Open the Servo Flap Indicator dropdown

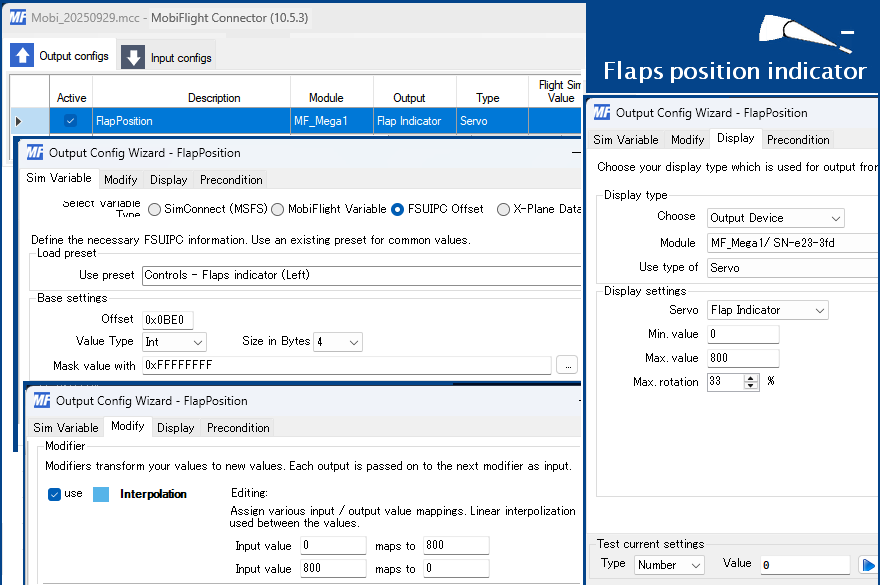click(x=767, y=311)
